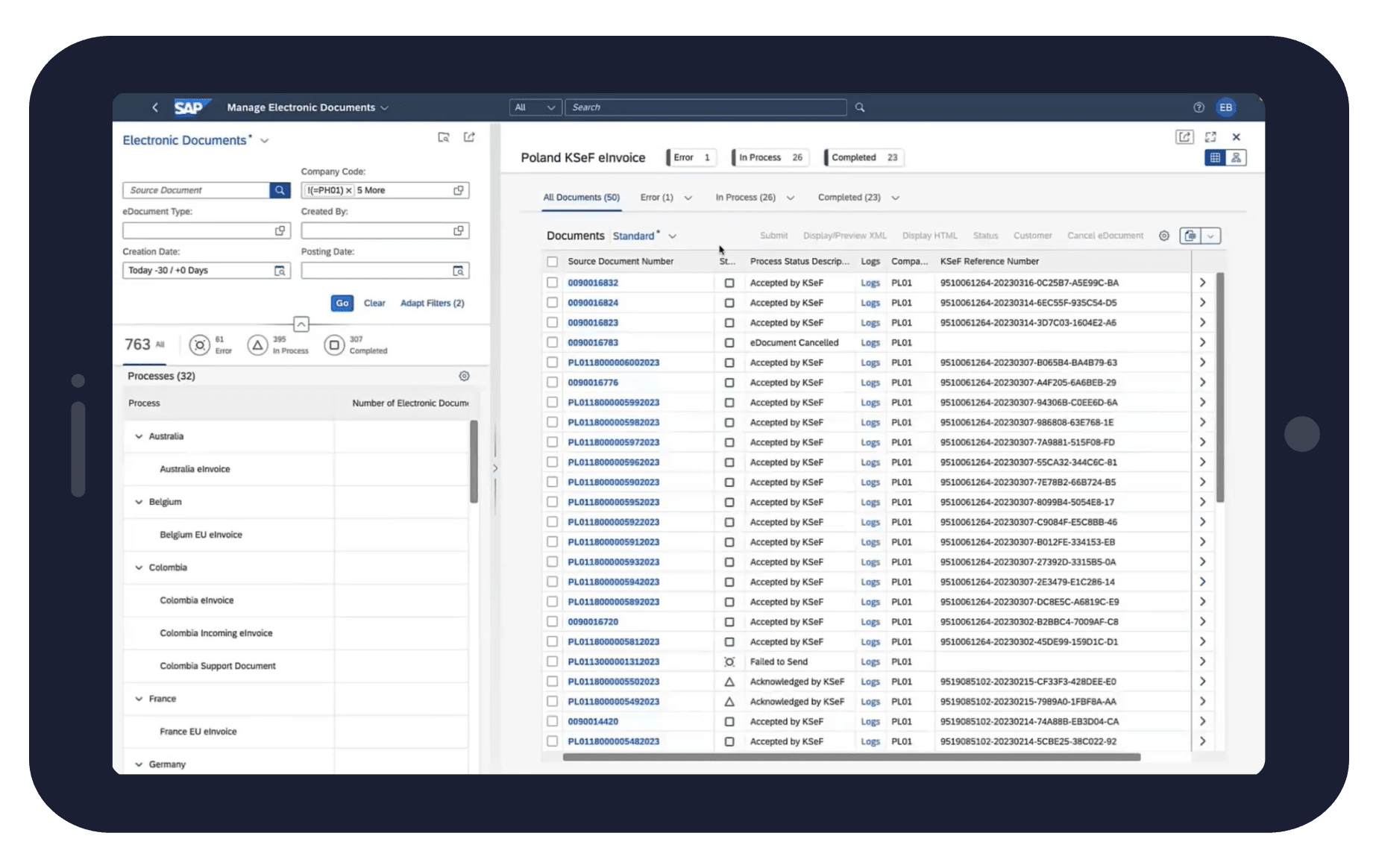Collapse the Australia process group
Image resolution: width=1376 pixels, height=868 pixels.
139,436
